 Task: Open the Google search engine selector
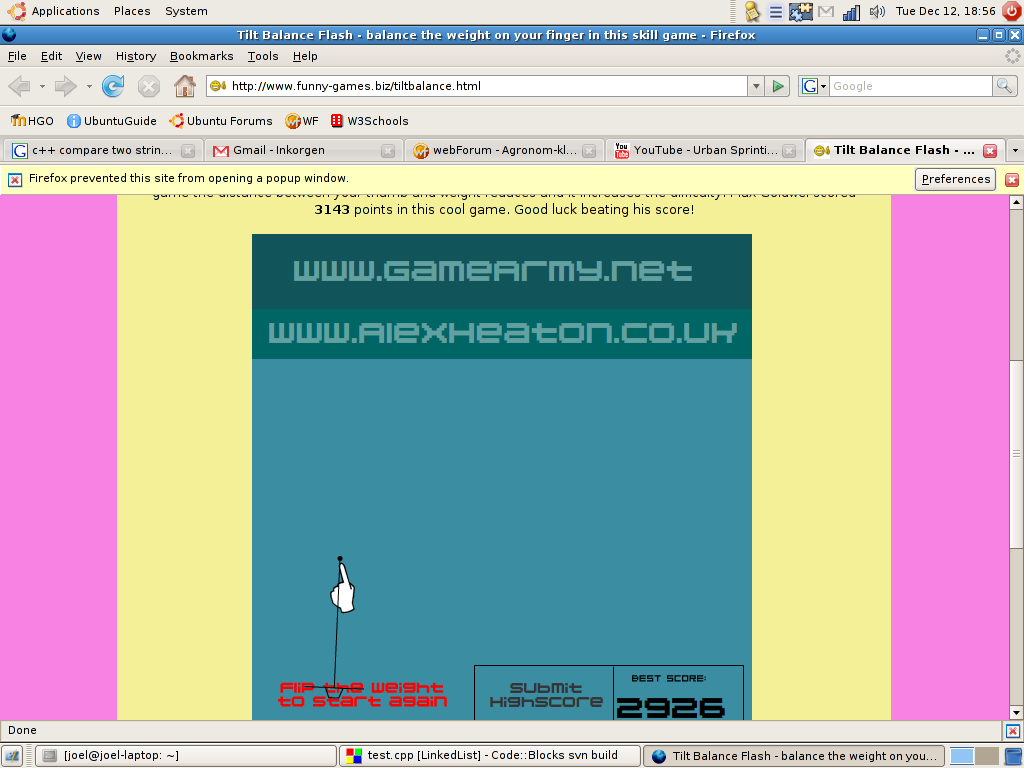[x=814, y=86]
